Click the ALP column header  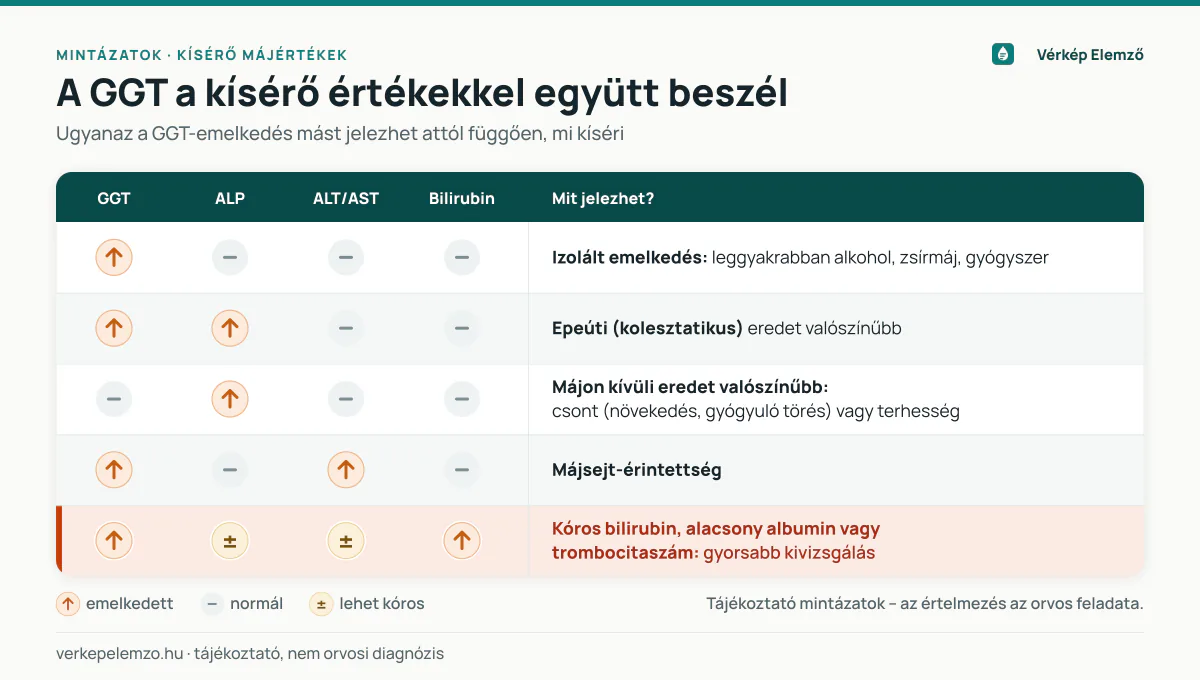click(230, 198)
